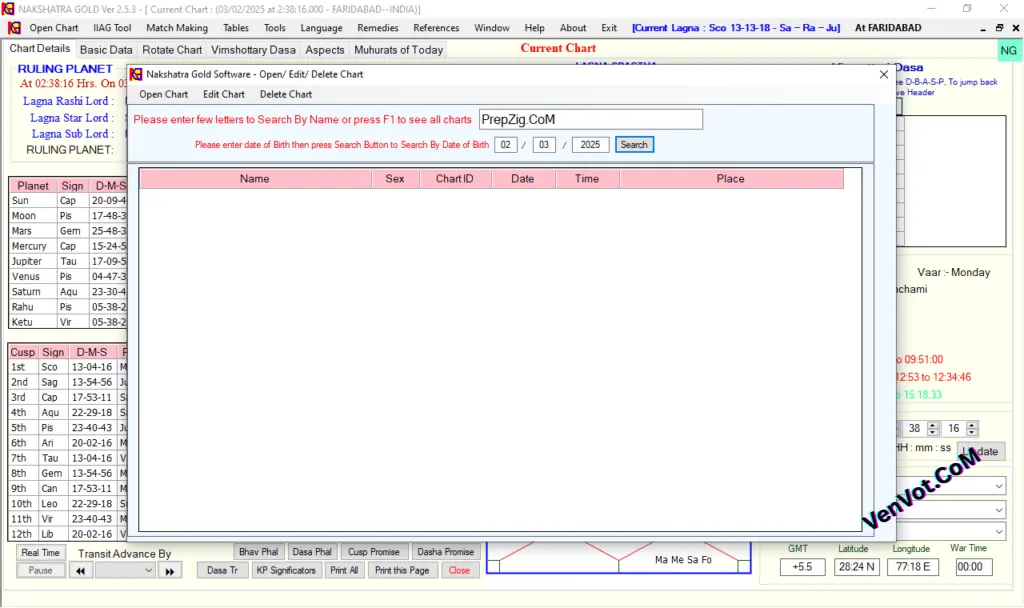Switch to the Vimshottary Dasa tab
The height and width of the screenshot is (608, 1024).
tap(253, 48)
